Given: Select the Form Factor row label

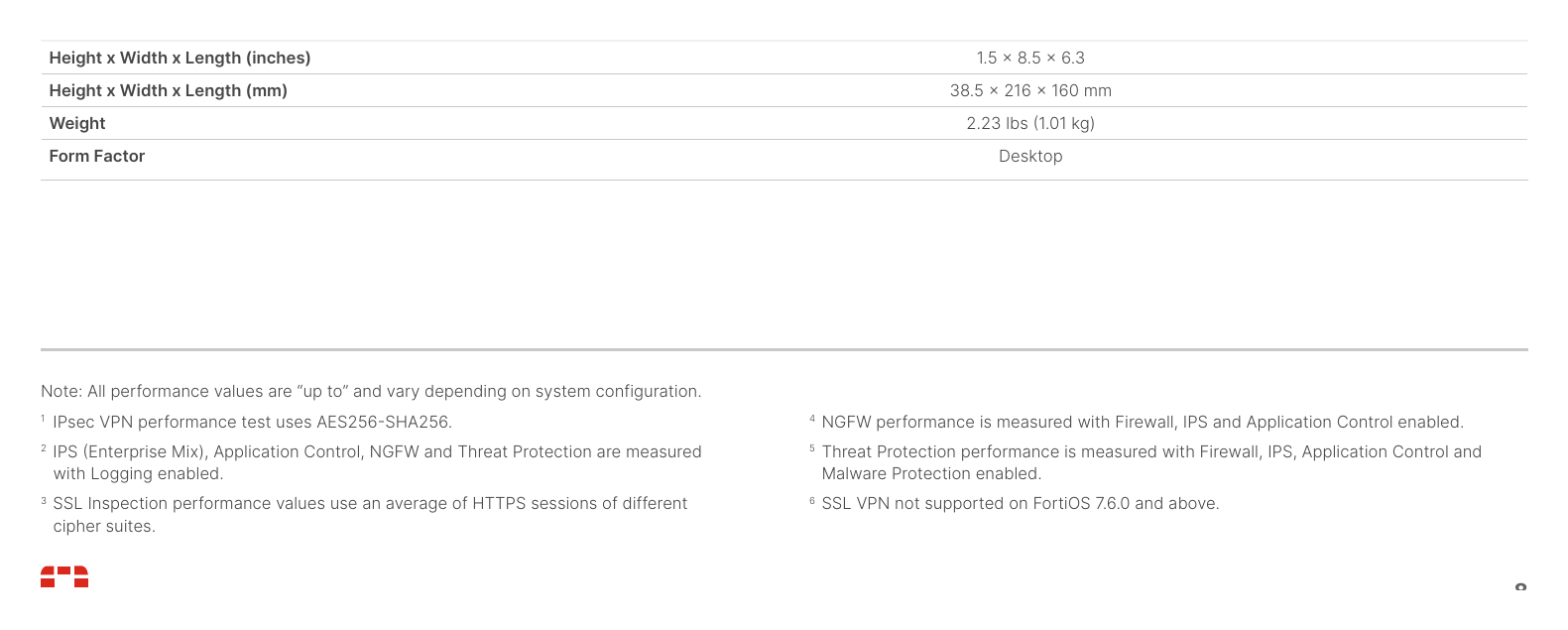Looking at the screenshot, I should [x=97, y=156].
